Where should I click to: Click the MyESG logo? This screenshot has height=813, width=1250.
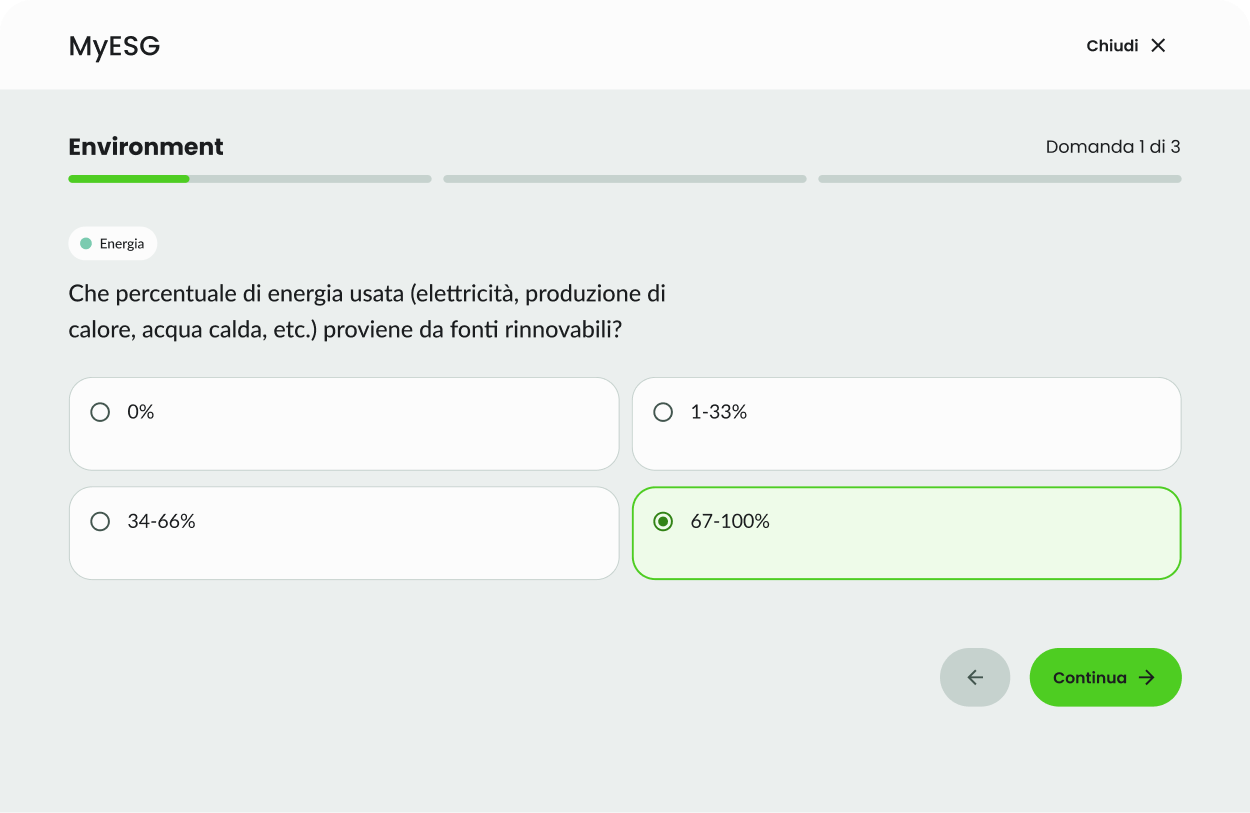pyautogui.click(x=114, y=46)
